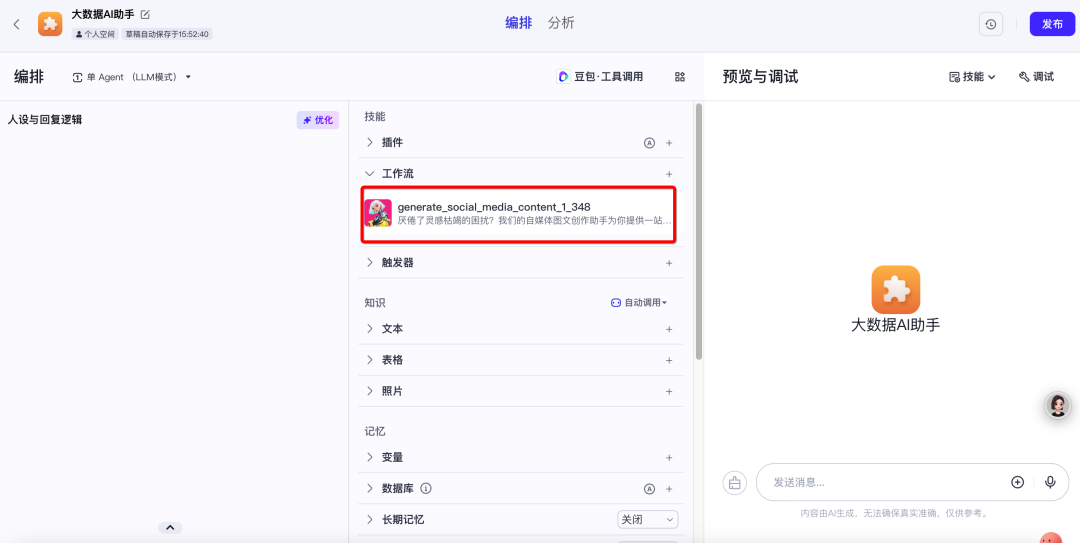The width and height of the screenshot is (1080, 543).
Task: Open the 长期记忆 关闭 dropdown
Action: [x=647, y=520]
